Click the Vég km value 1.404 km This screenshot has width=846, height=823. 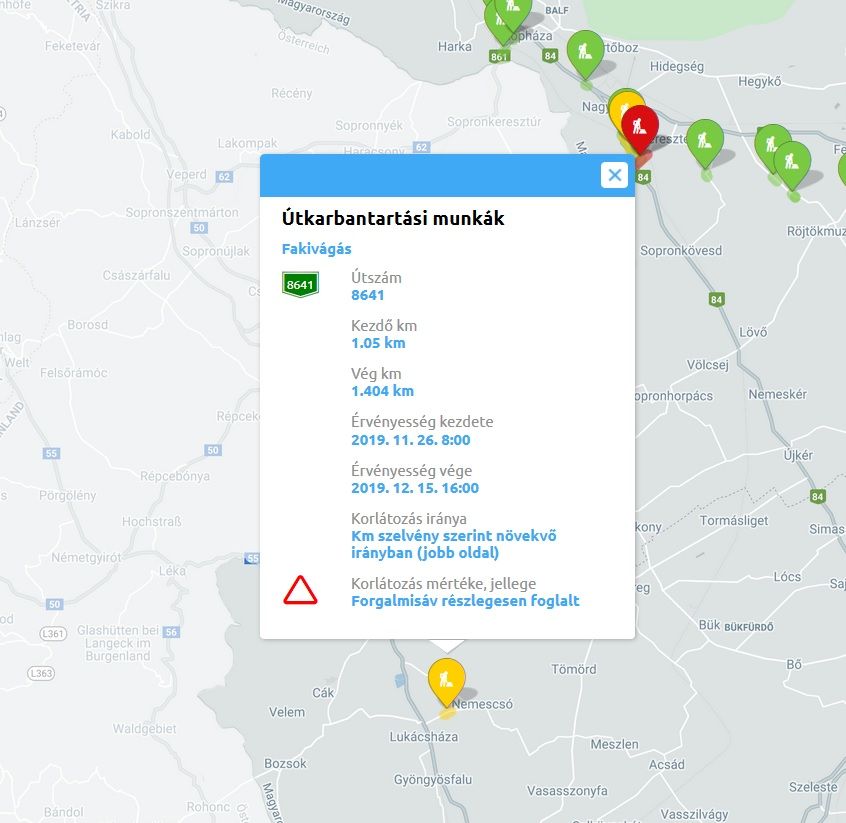383,391
